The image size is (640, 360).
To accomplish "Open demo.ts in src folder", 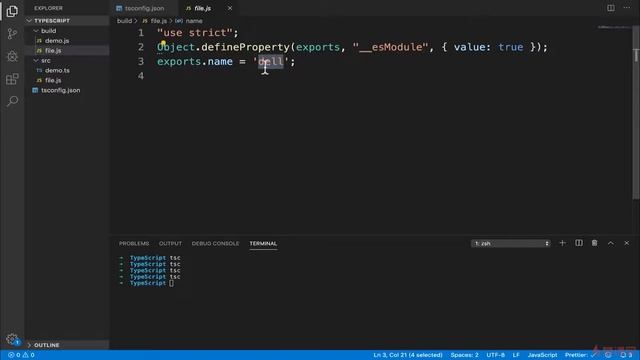I will point(57,70).
